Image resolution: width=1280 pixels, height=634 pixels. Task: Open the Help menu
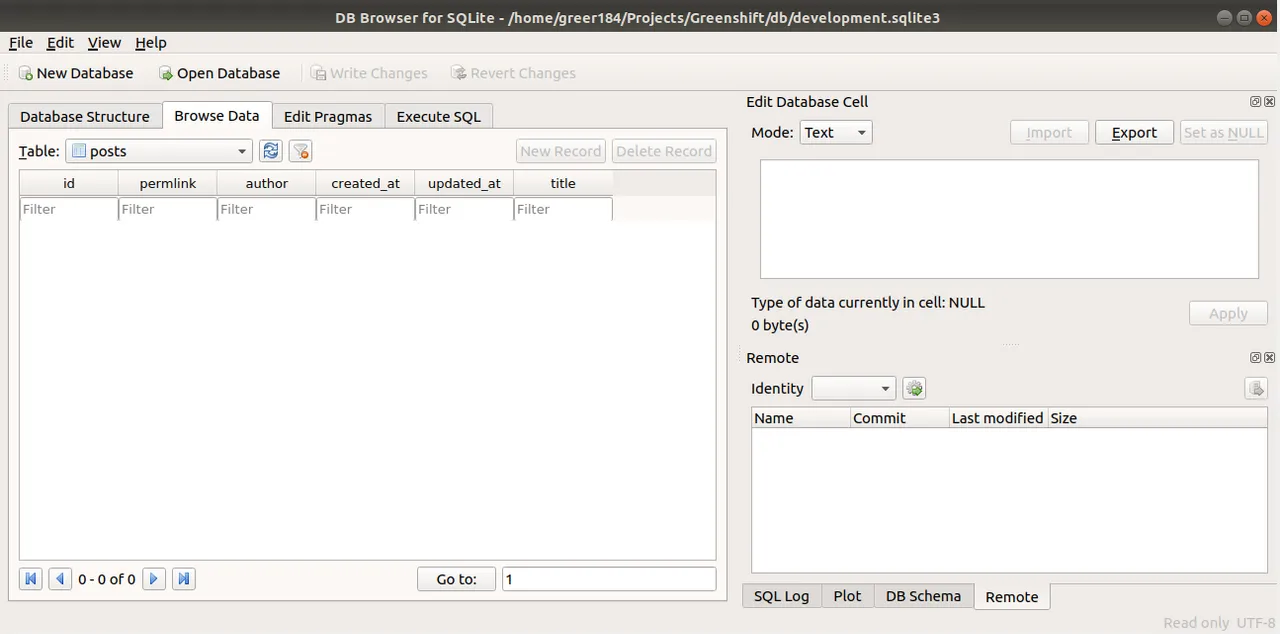(151, 43)
